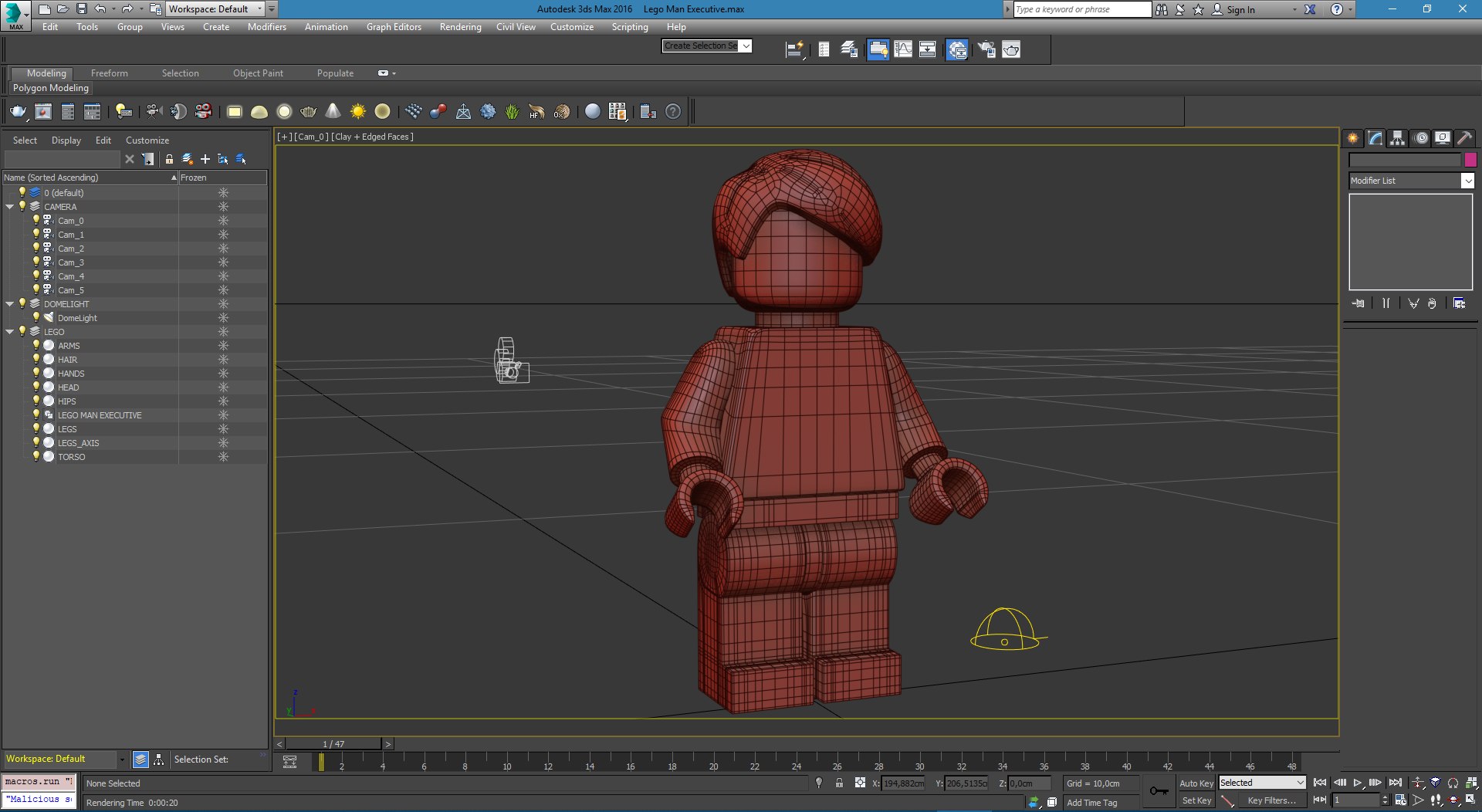Screen dimensions: 1482x812
Task: Click the HF hair icon in toolbar
Action: tap(536, 111)
